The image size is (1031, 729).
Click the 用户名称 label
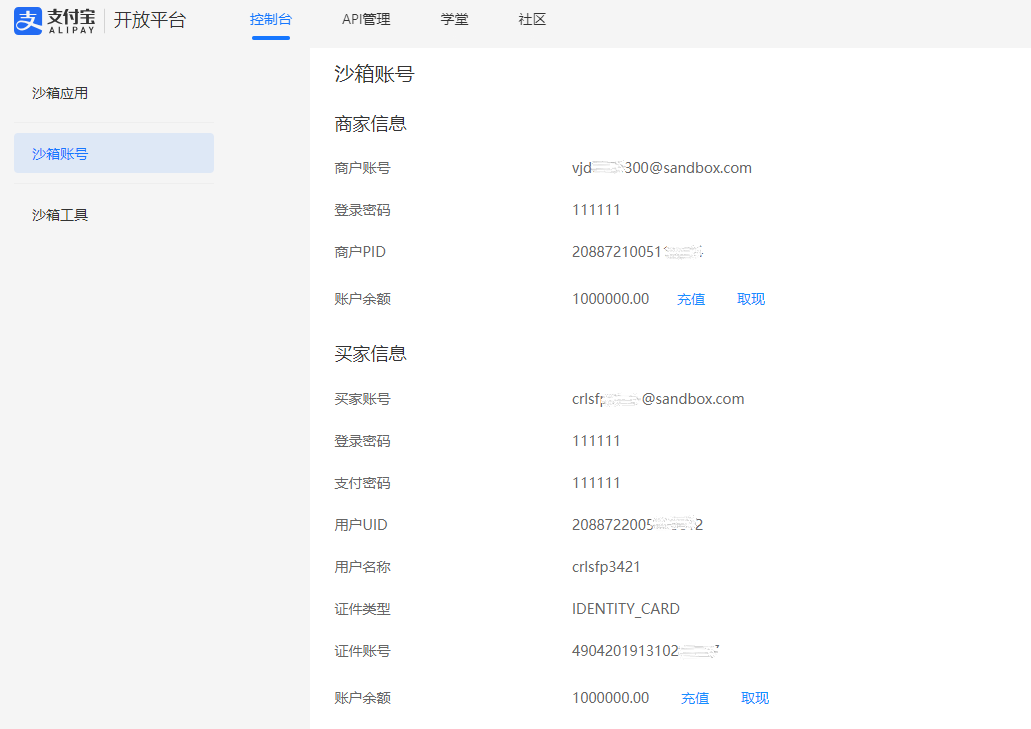pos(362,567)
